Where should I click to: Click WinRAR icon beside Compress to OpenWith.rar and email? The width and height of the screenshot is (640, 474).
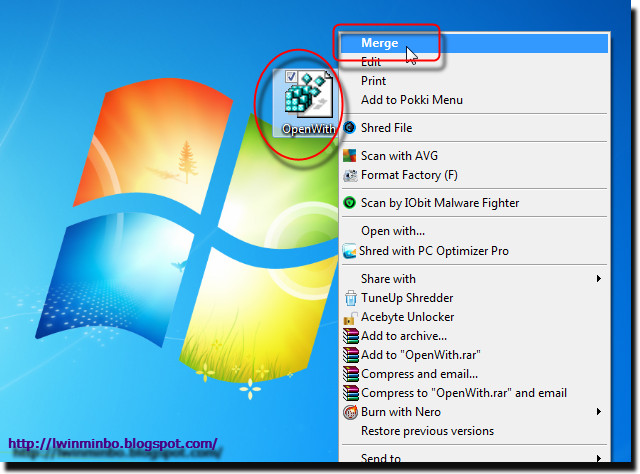tap(351, 393)
